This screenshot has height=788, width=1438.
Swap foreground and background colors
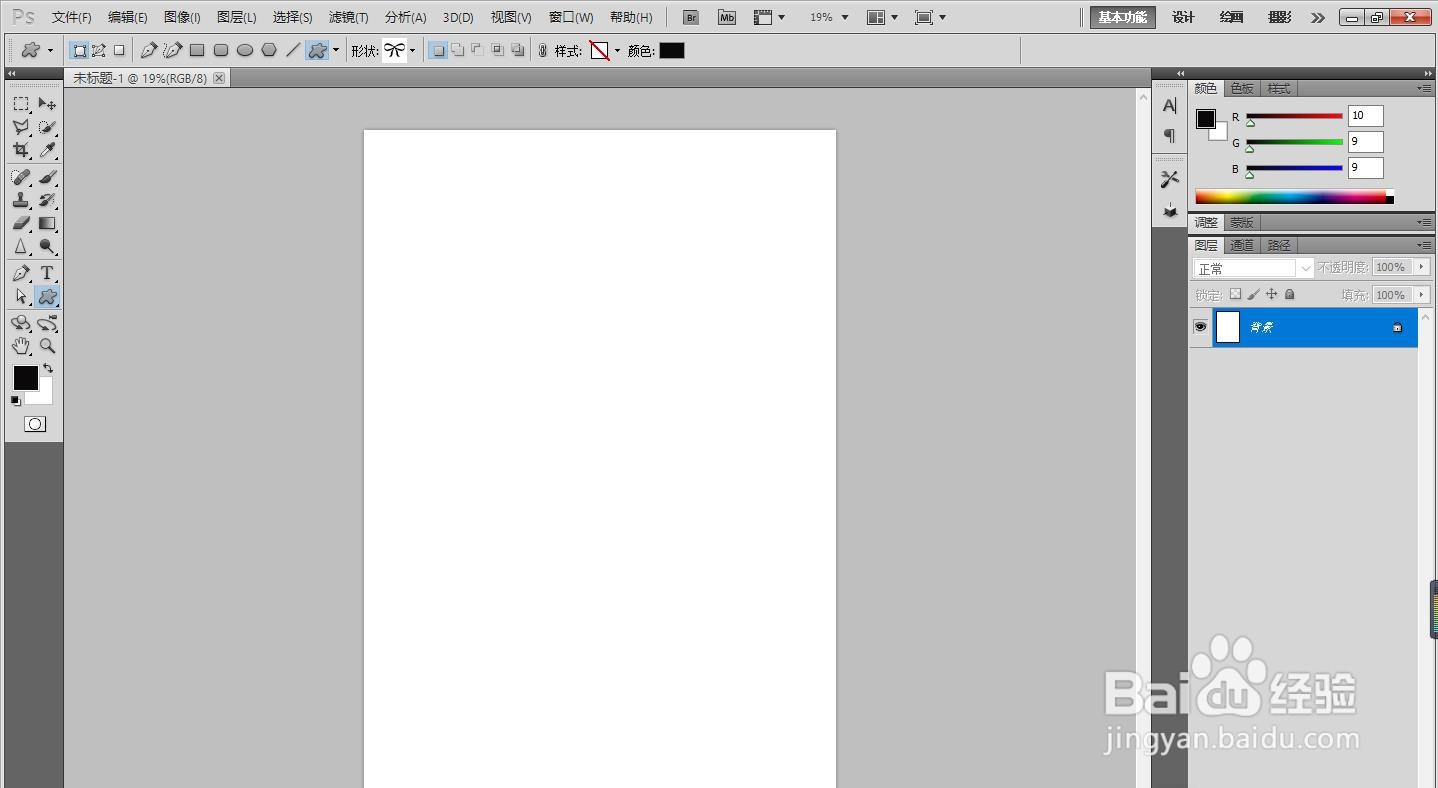pos(47,368)
